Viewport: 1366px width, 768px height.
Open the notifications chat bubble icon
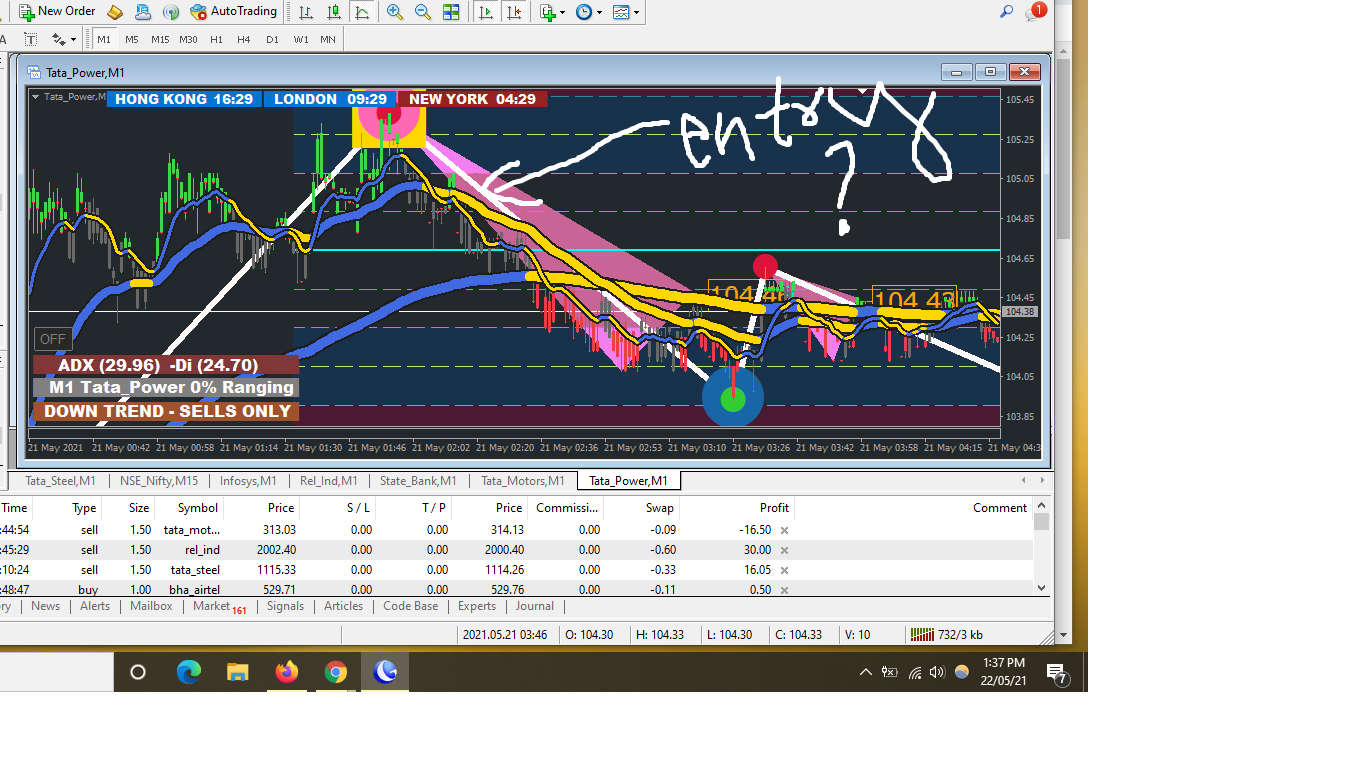(x=1034, y=12)
